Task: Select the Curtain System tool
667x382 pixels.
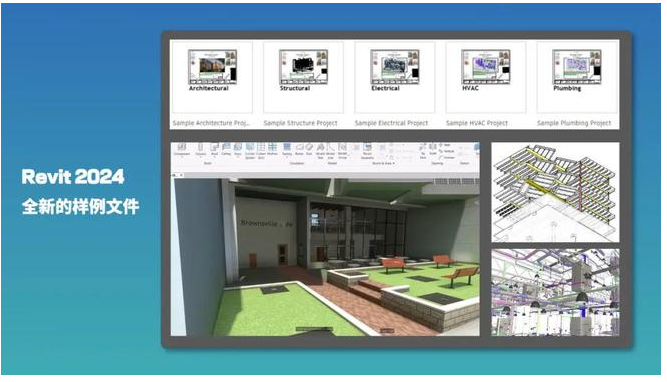Action: [250, 151]
